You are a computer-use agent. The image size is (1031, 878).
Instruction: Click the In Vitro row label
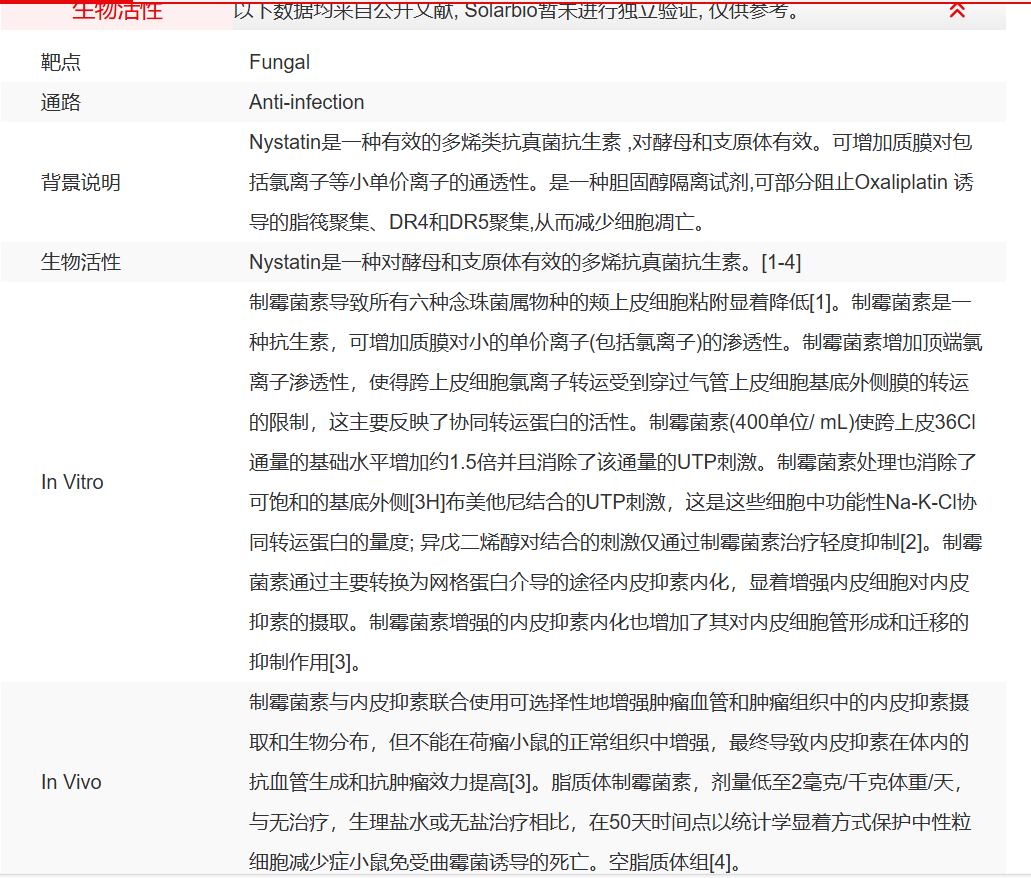tap(71, 481)
